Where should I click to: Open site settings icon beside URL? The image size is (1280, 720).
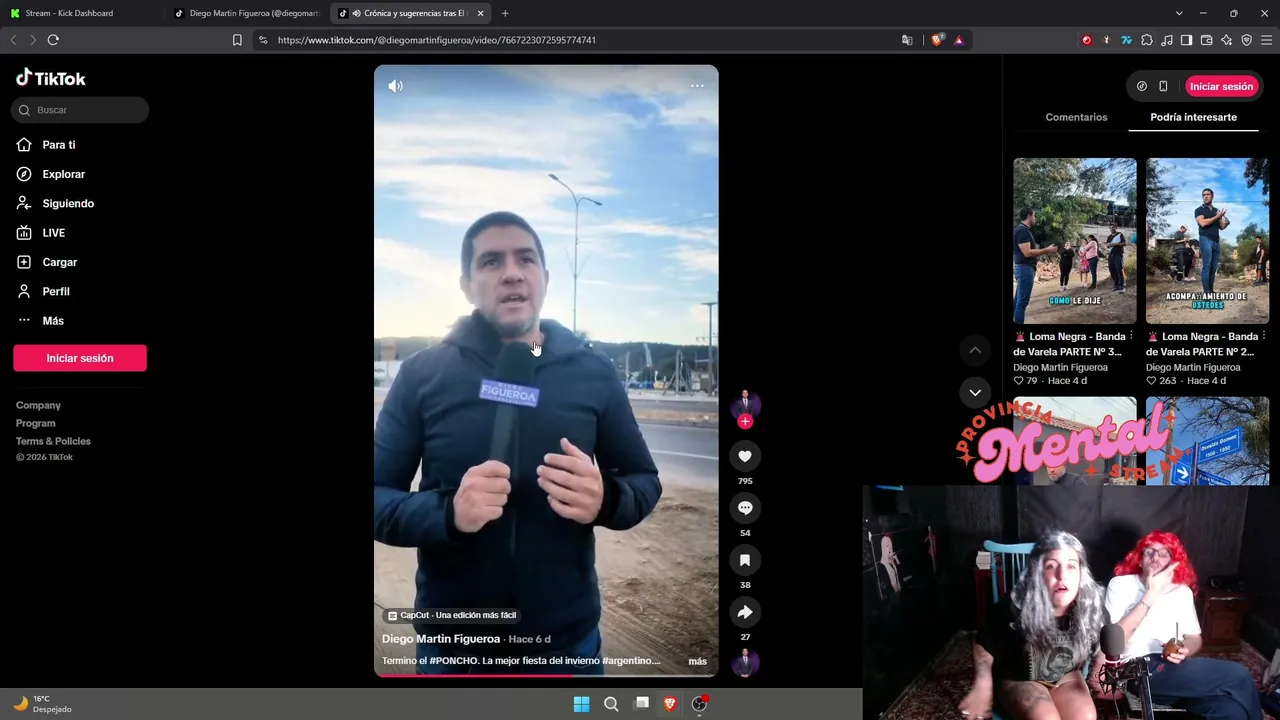[263, 40]
